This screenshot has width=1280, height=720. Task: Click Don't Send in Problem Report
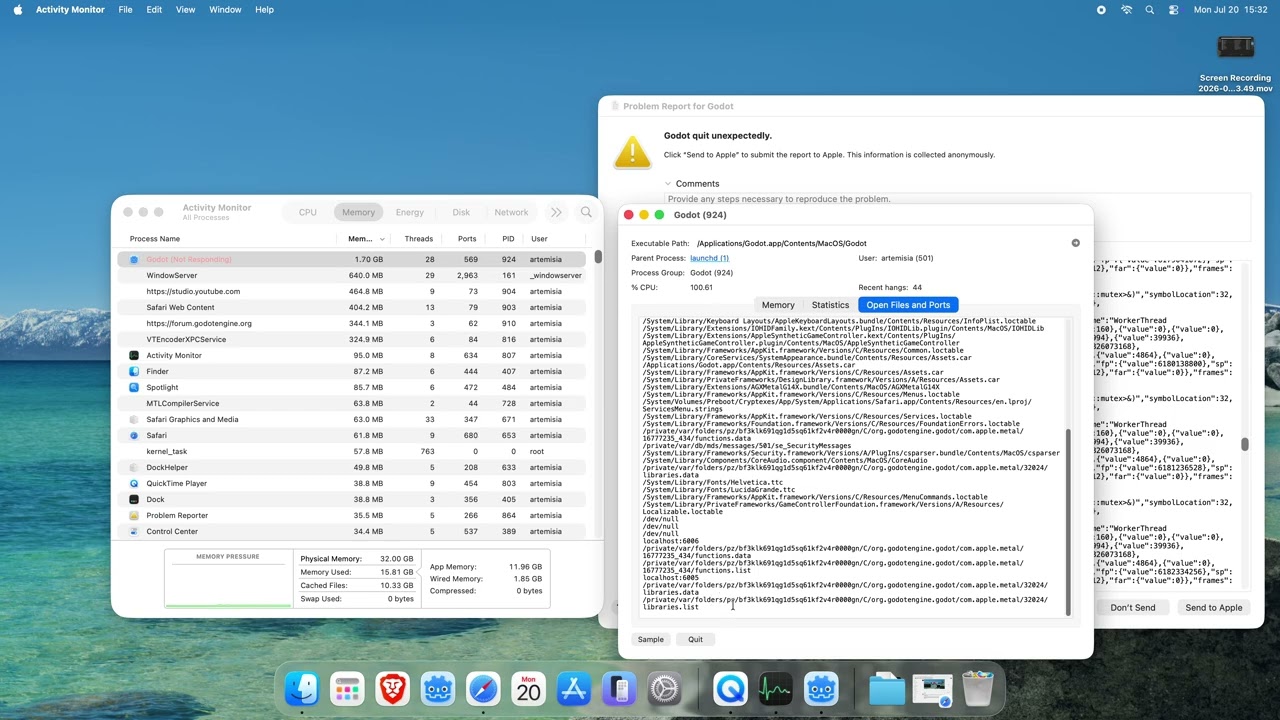click(x=1132, y=608)
